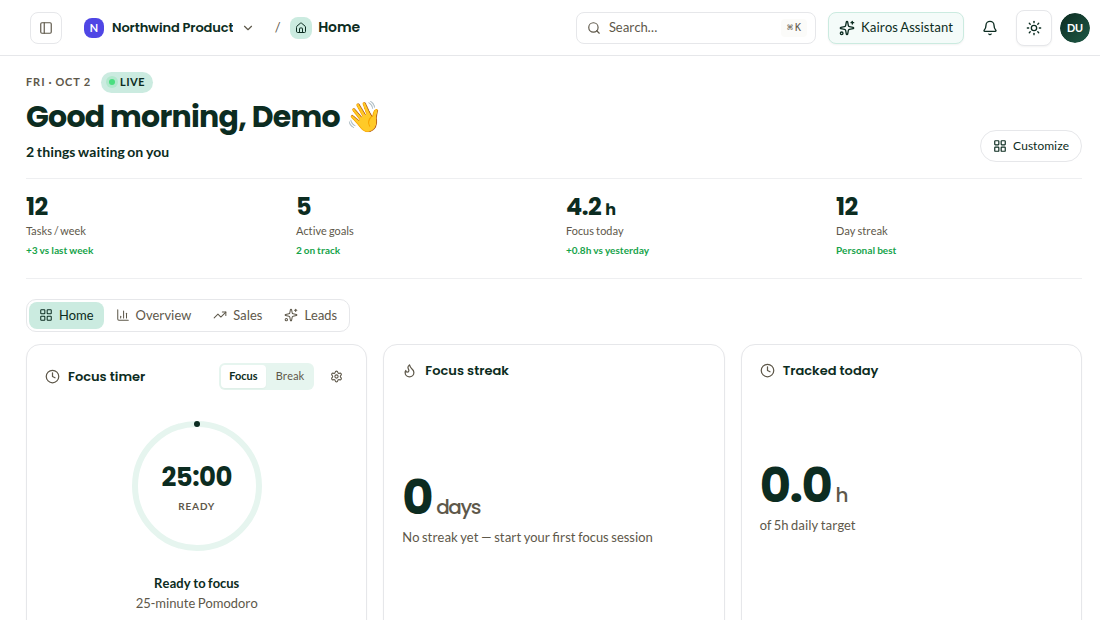Switch to the Overview tab
This screenshot has height=620, width=1100.
(x=154, y=316)
